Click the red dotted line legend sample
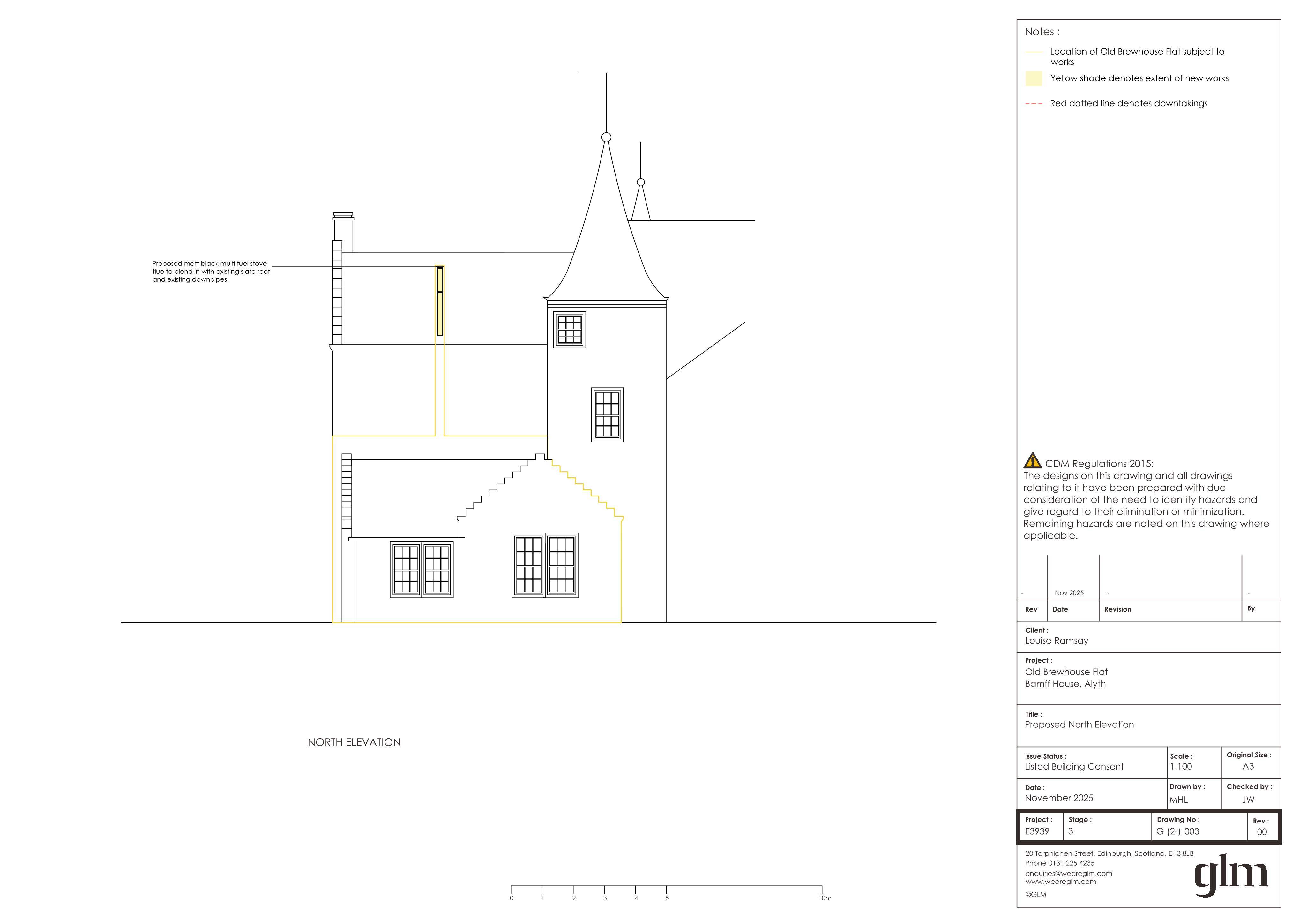 [1033, 104]
